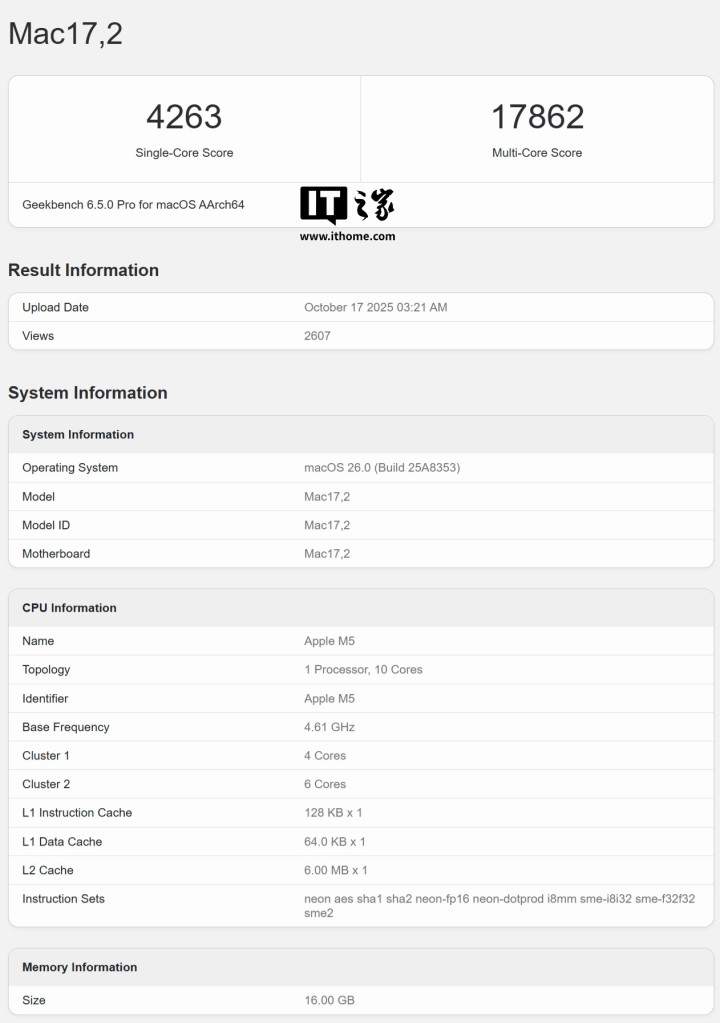This screenshot has width=720, height=1023.
Task: Click the L2 Cache label
Action: [48, 870]
